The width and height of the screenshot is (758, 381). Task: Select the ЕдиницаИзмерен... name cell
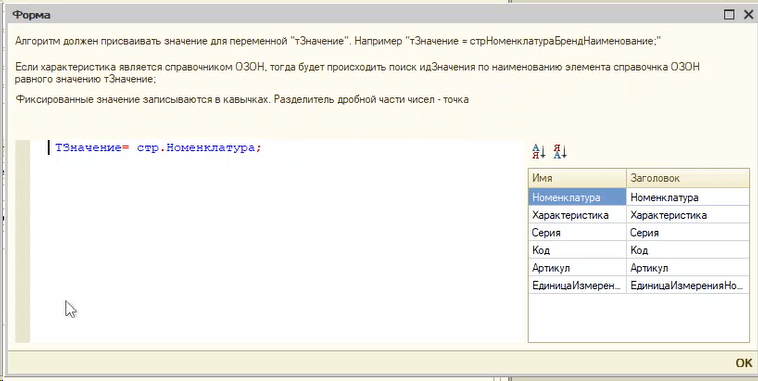pyautogui.click(x=577, y=286)
